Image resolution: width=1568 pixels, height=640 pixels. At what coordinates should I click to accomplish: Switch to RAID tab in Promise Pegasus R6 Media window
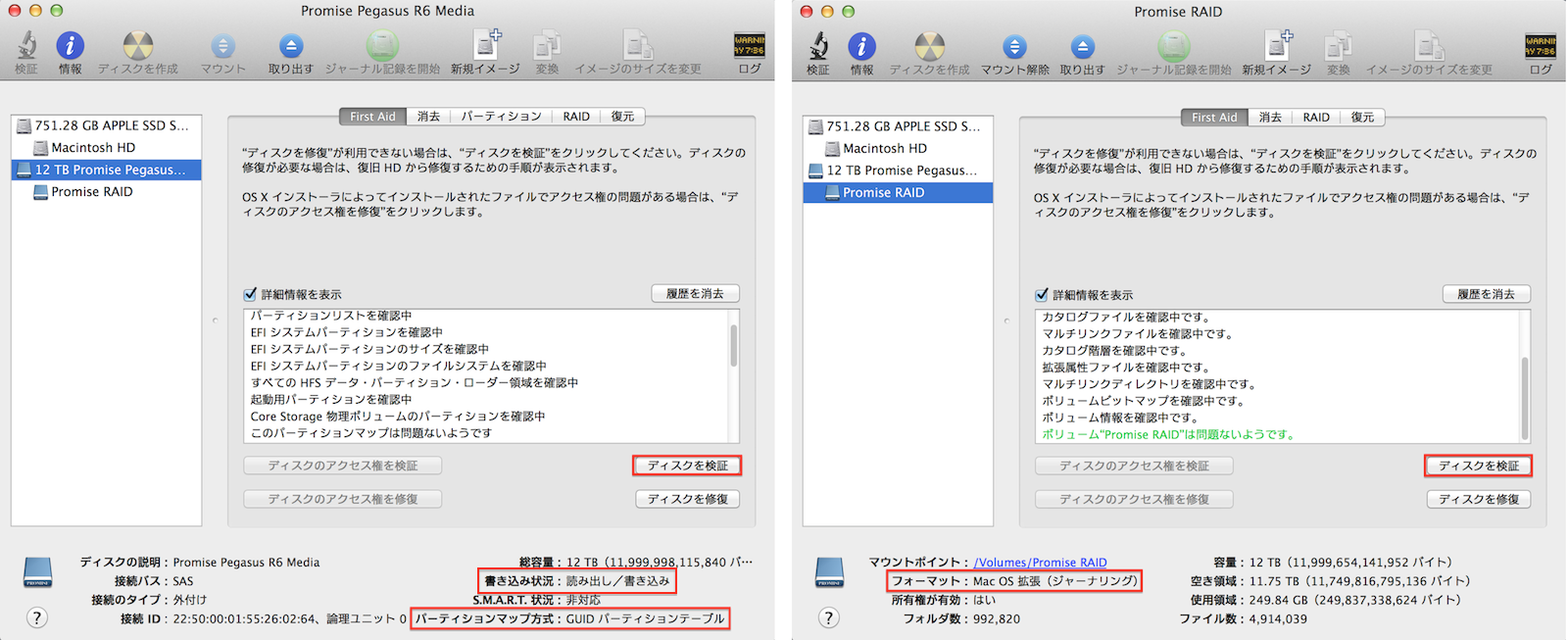tap(576, 116)
